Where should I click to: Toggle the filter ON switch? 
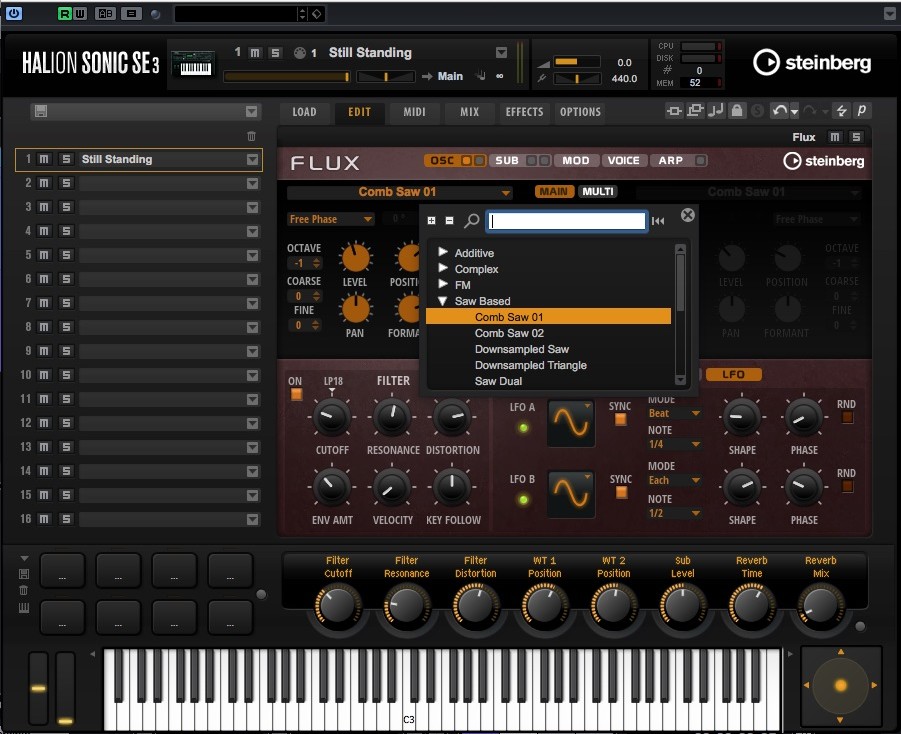[x=295, y=395]
